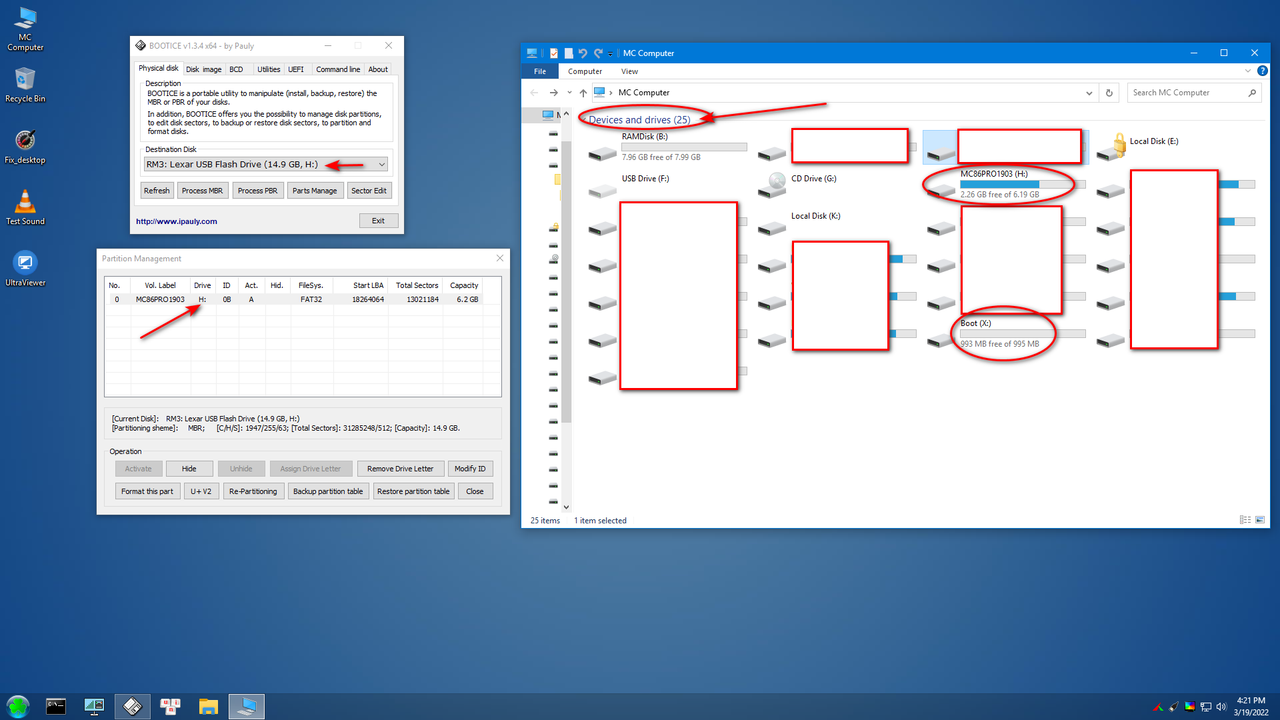Click the search magnifier in explorer
Screen dimensions: 1280x720
(x=1252, y=93)
